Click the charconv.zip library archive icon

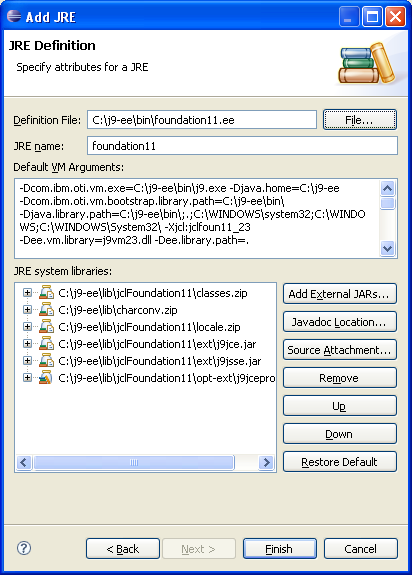[x=47, y=310]
